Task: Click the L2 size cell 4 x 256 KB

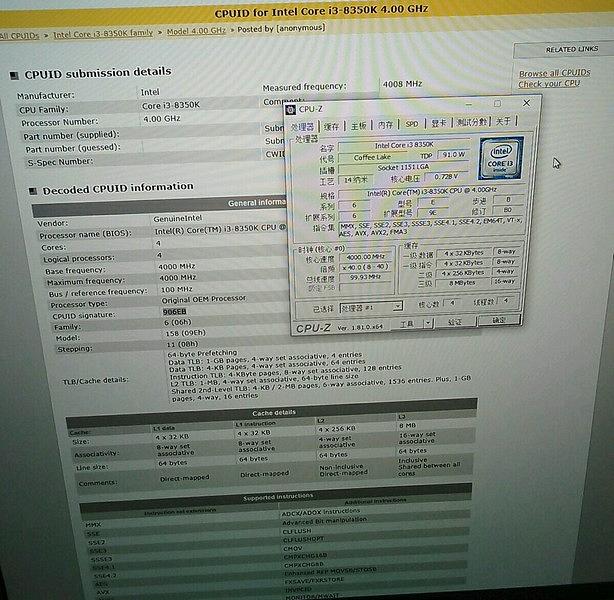Action: pos(337,429)
